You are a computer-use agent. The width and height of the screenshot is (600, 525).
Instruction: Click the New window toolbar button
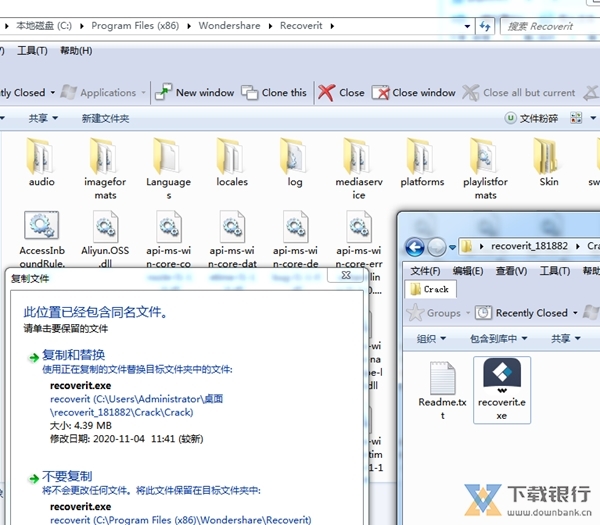point(194,93)
